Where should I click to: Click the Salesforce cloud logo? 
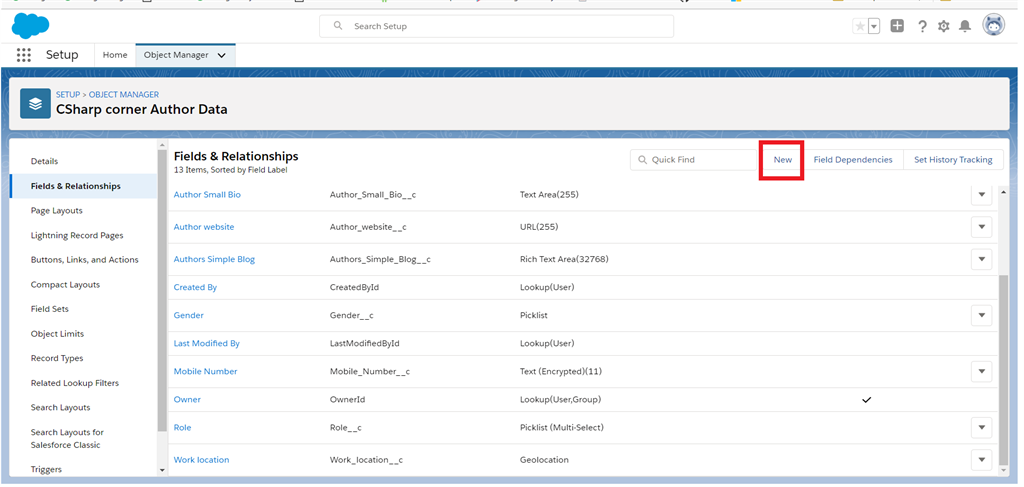click(x=31, y=25)
